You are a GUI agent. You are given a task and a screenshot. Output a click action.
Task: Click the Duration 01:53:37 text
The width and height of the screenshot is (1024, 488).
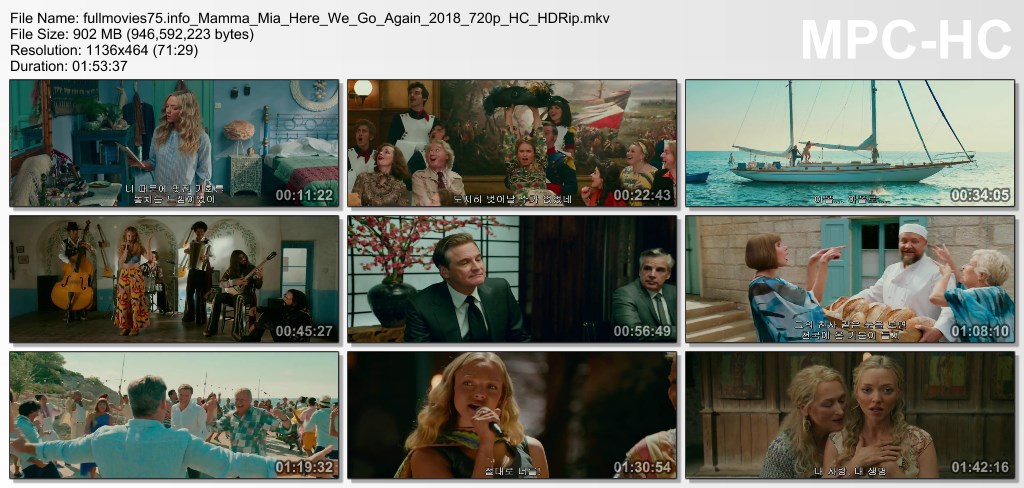tap(69, 66)
